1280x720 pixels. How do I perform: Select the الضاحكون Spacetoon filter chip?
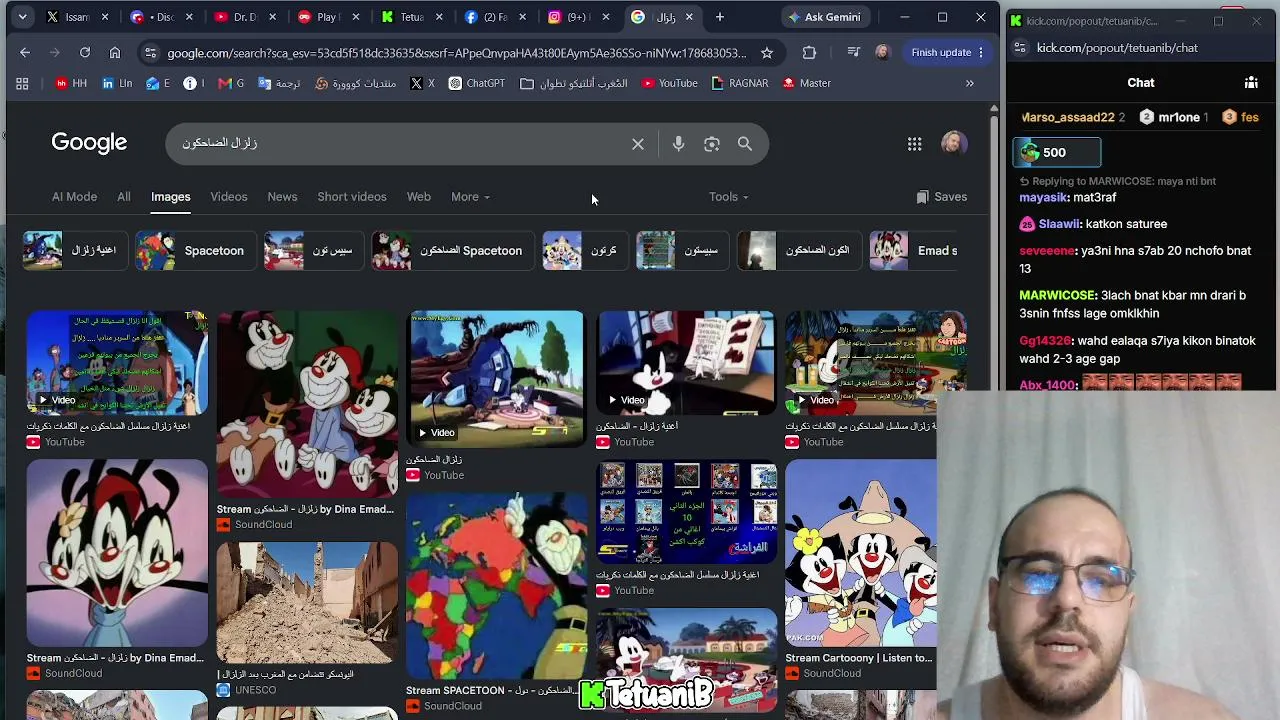452,251
